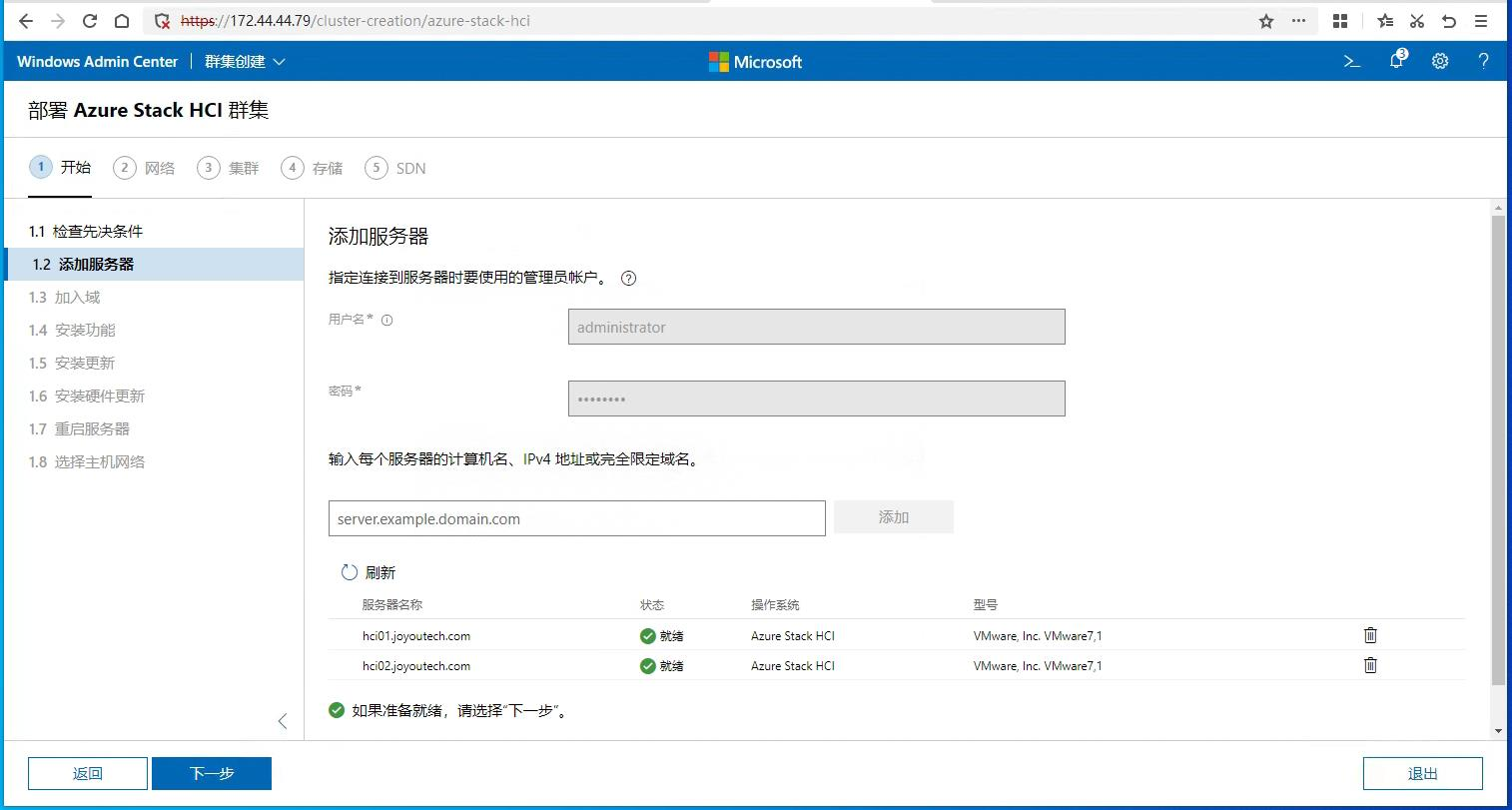Select 1.1 检查先决条件 in sidebar

pos(154,232)
